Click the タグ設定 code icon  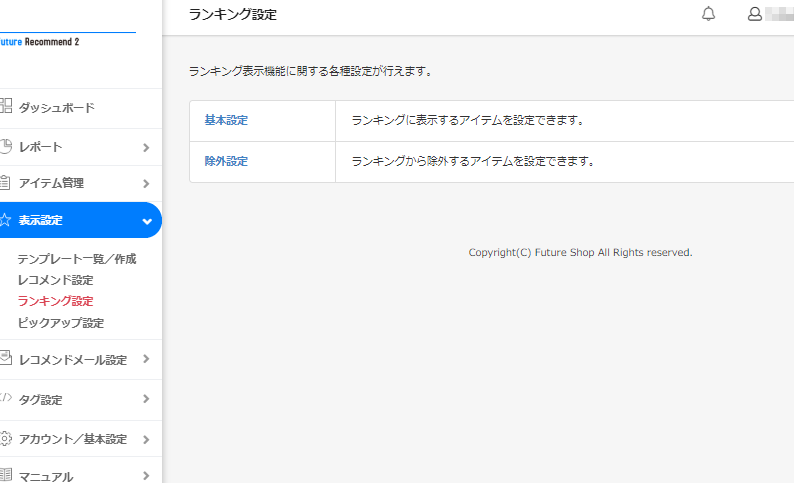(6, 397)
